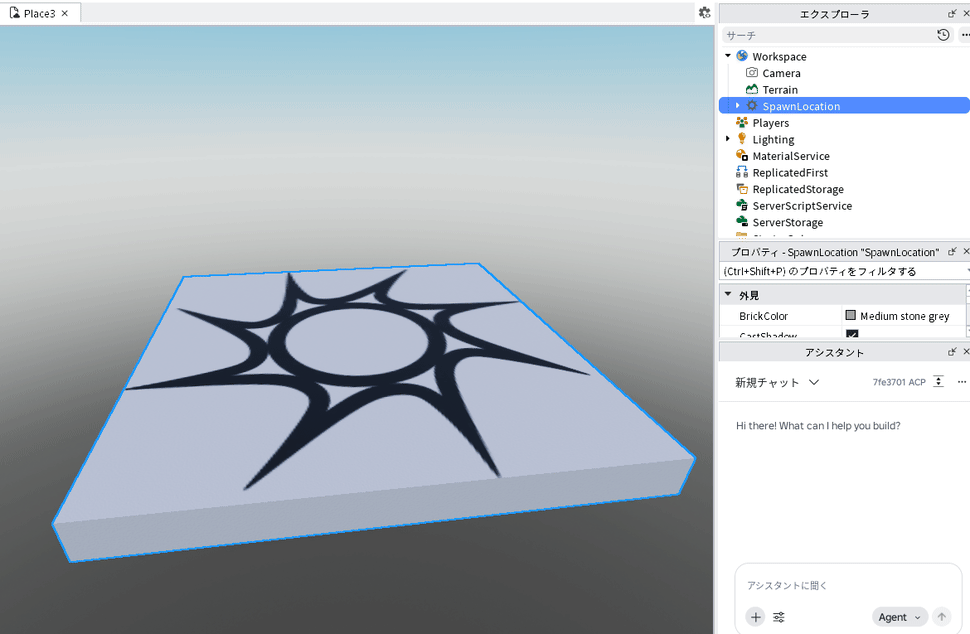970x634 pixels.
Task: Collapse the Workspace tree node
Action: pos(728,56)
